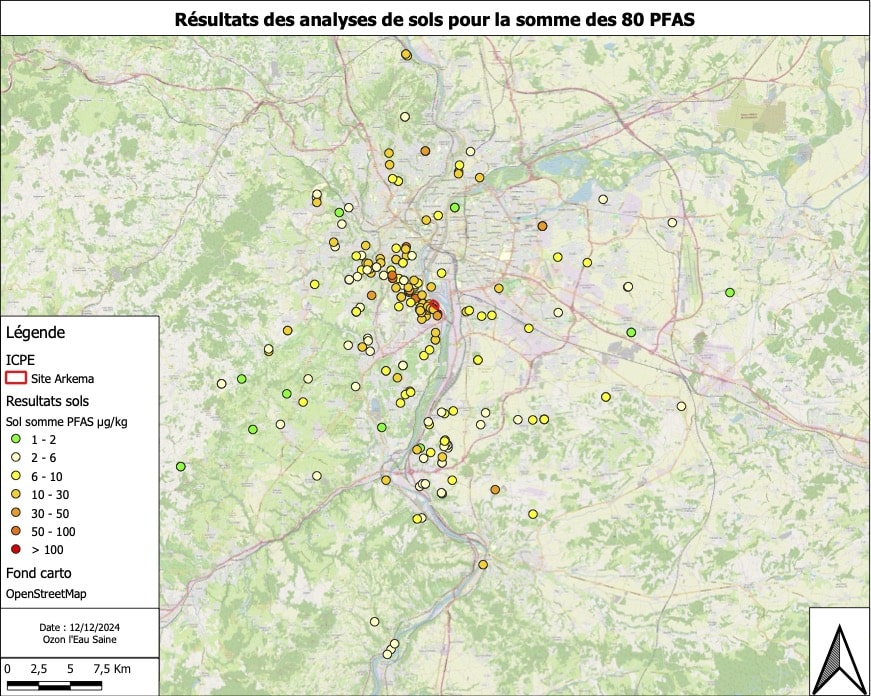Screen dimensions: 871x696
Task: Click the 50 - 100 legend circle
Action: (15, 531)
